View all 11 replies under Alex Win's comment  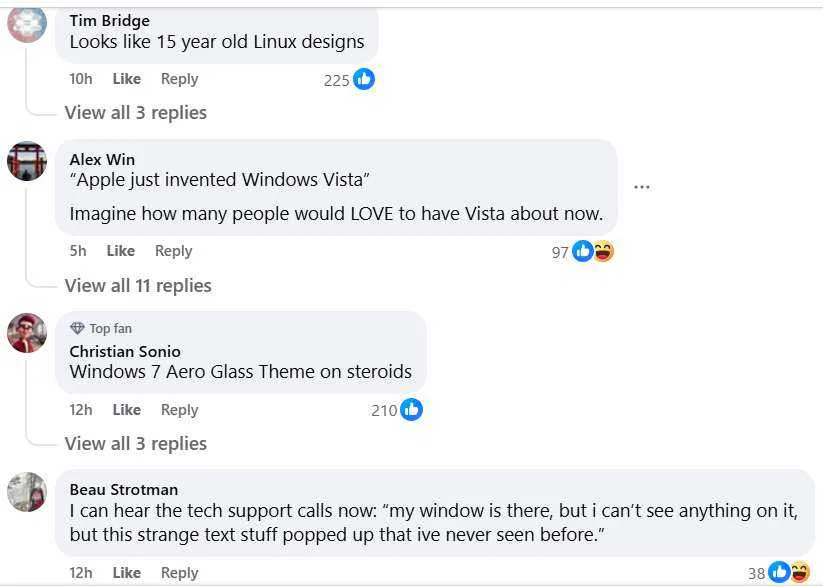pos(138,285)
